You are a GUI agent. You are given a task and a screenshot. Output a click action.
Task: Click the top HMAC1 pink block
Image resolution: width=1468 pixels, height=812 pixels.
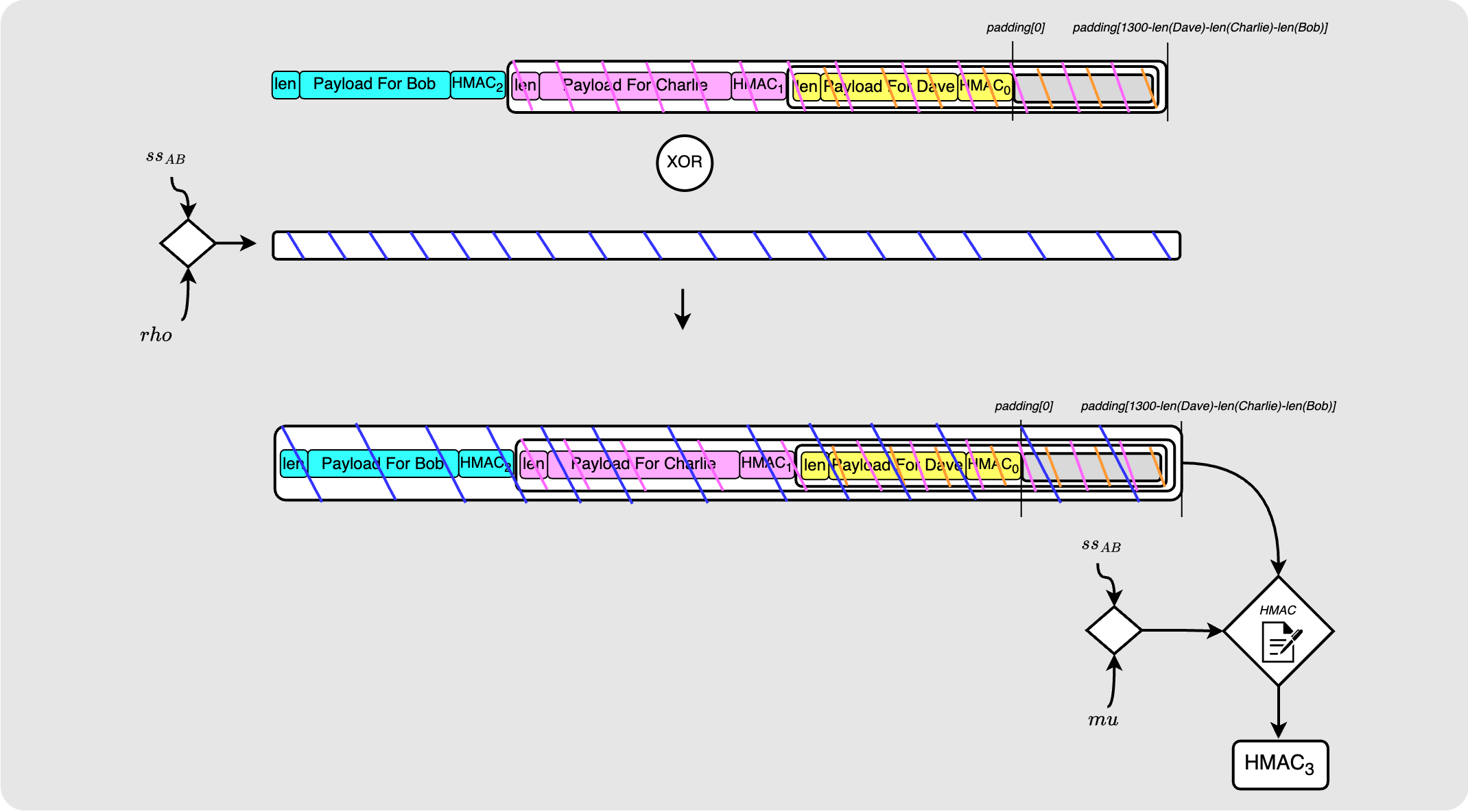point(759,86)
